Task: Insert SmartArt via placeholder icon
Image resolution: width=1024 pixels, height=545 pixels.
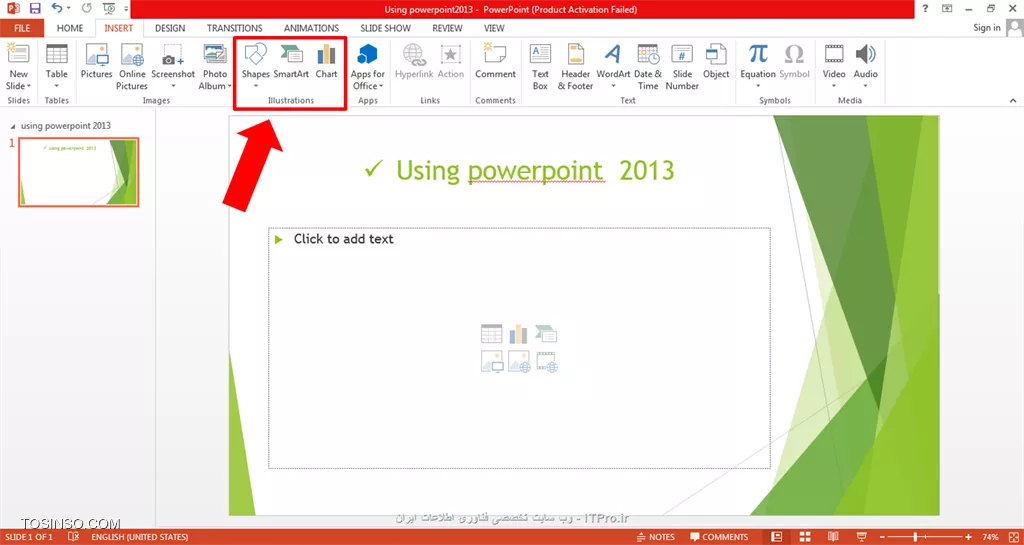Action: (546, 334)
